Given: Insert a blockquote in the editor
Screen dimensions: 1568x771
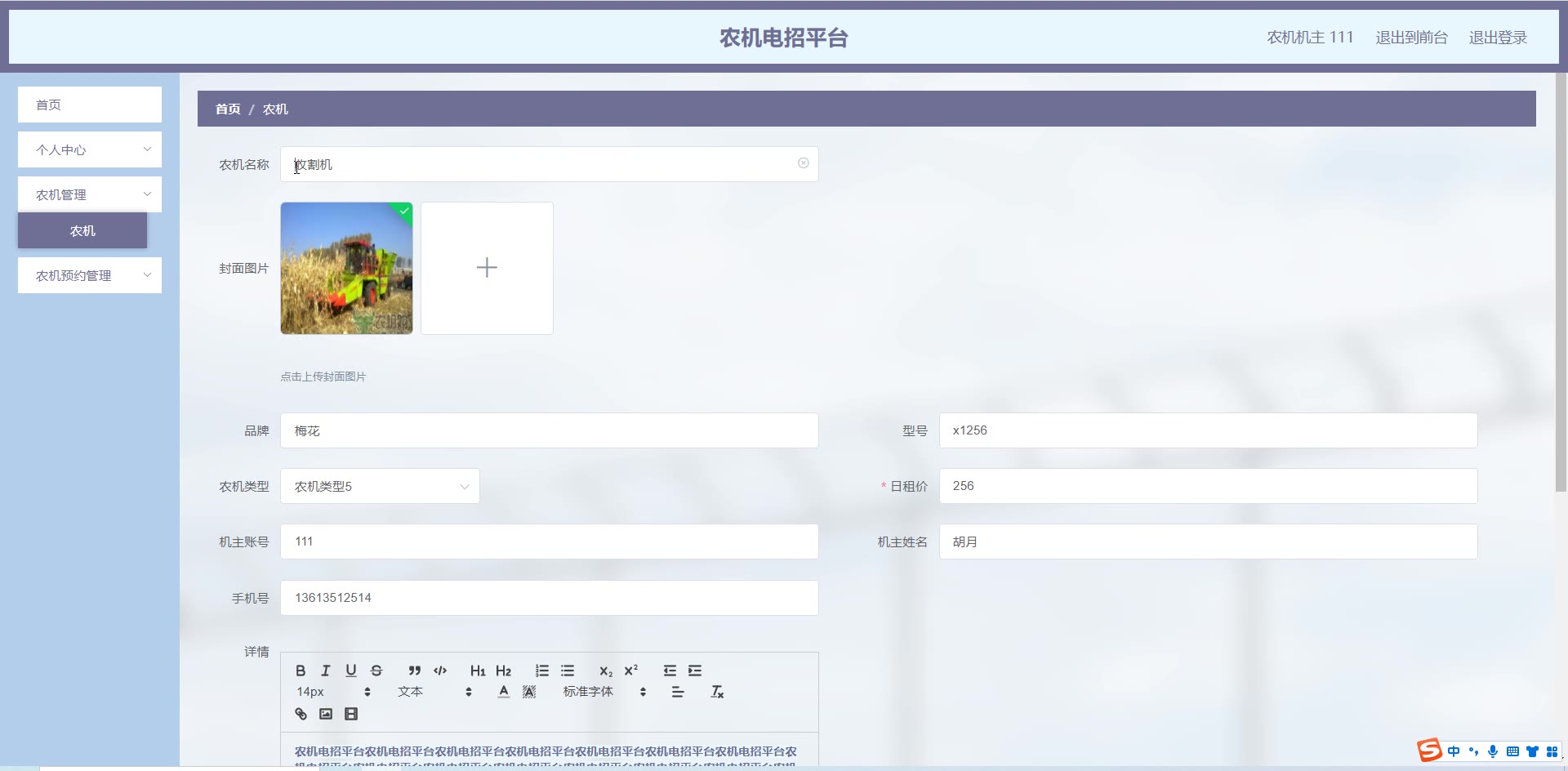Looking at the screenshot, I should (415, 671).
